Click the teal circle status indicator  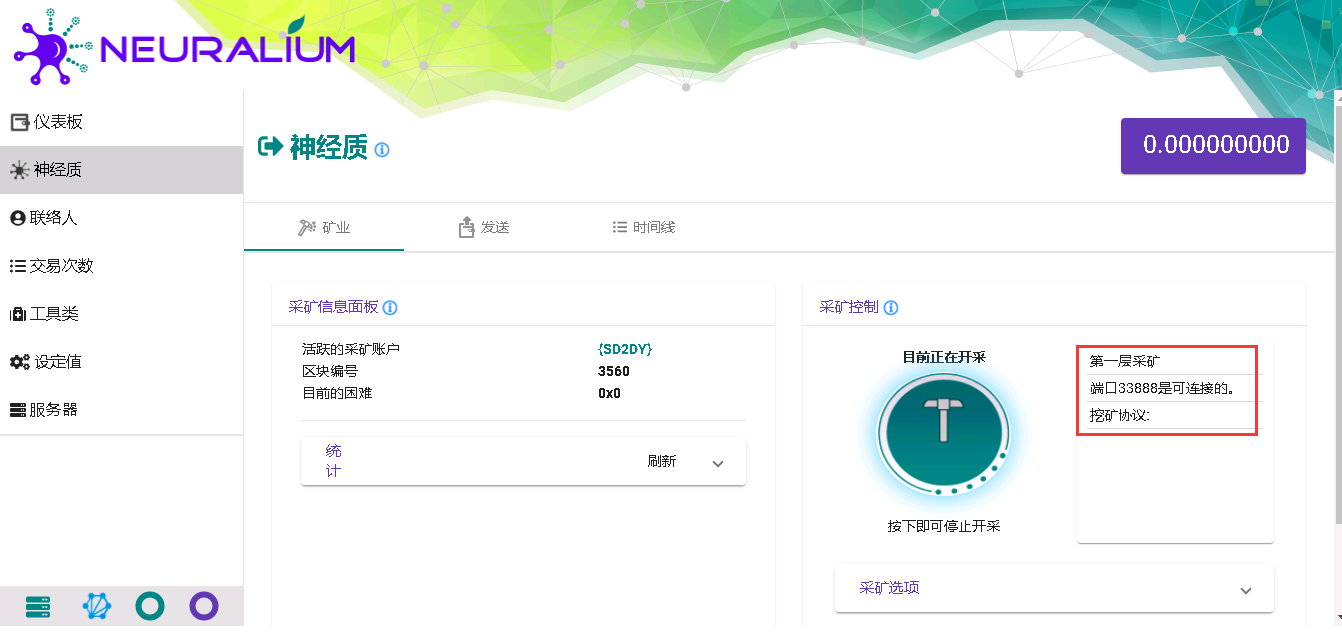[x=150, y=606]
